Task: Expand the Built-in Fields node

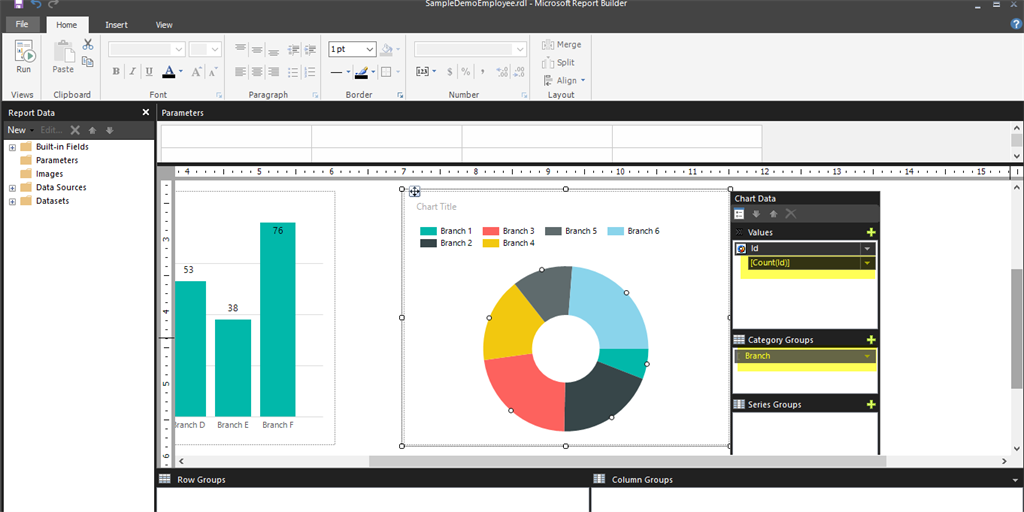Action: point(12,147)
